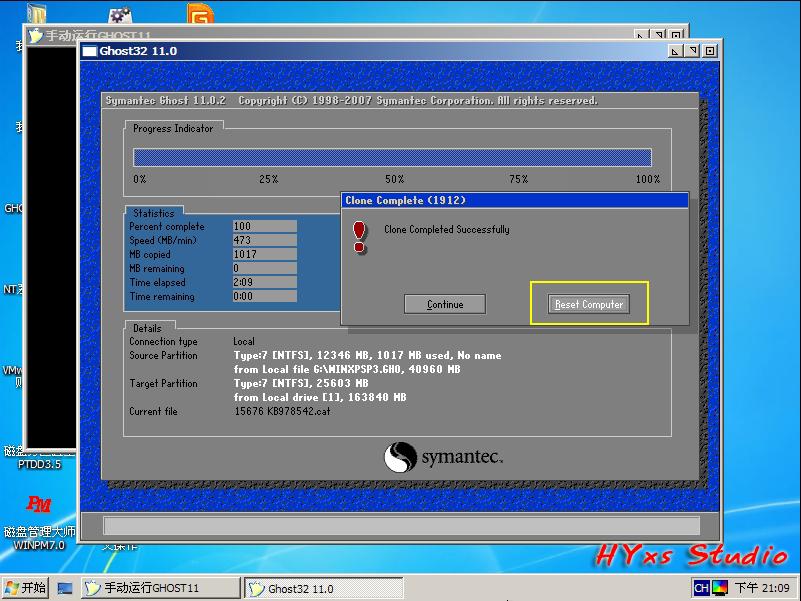This screenshot has width=801, height=601.
Task: Click the Source Partition line mentioning 12346 MB
Action: click(367, 355)
